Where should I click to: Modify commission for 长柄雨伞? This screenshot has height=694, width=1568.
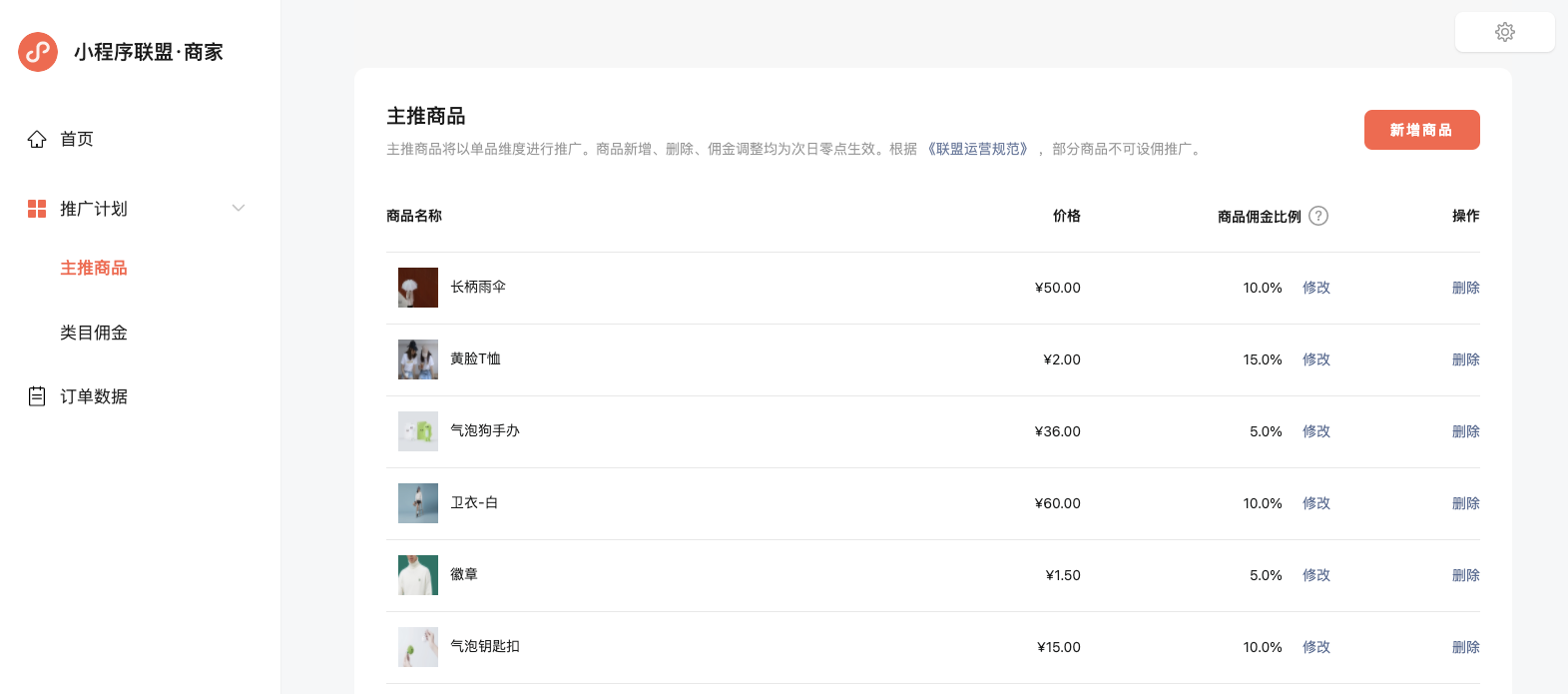pyautogui.click(x=1315, y=288)
